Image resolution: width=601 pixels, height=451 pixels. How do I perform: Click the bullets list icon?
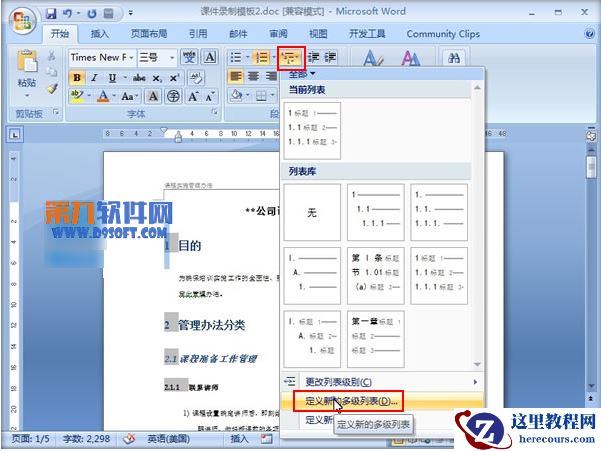236,57
